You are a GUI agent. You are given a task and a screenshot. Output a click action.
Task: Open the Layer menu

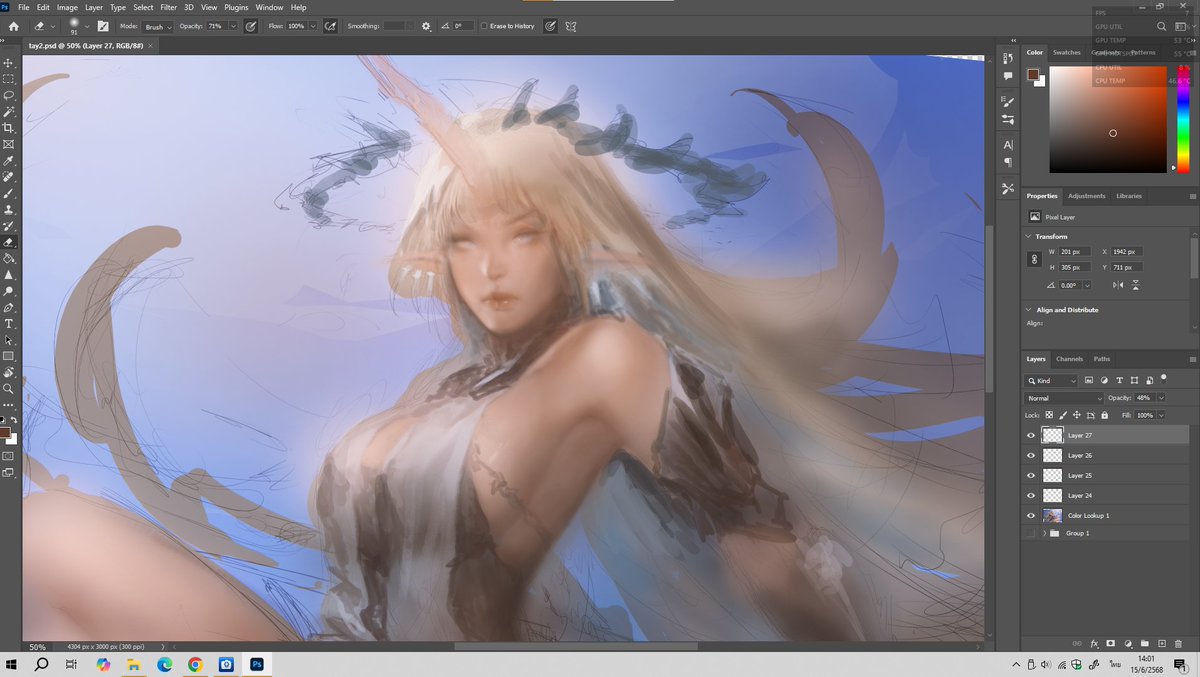(x=94, y=7)
